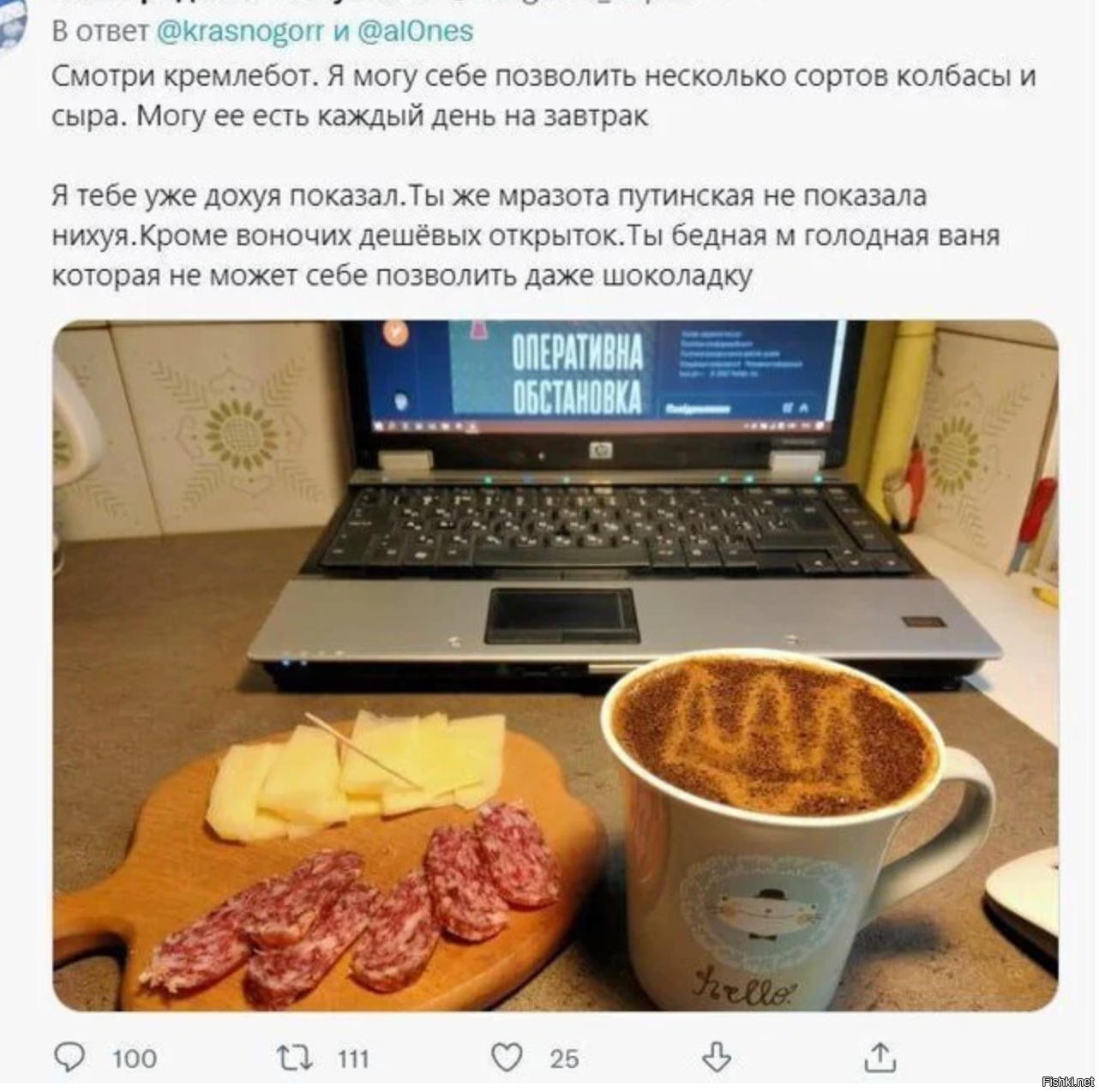This screenshot has height=1092, width=1099.
Task: Open the @alOnes profile link
Action: click(x=415, y=32)
